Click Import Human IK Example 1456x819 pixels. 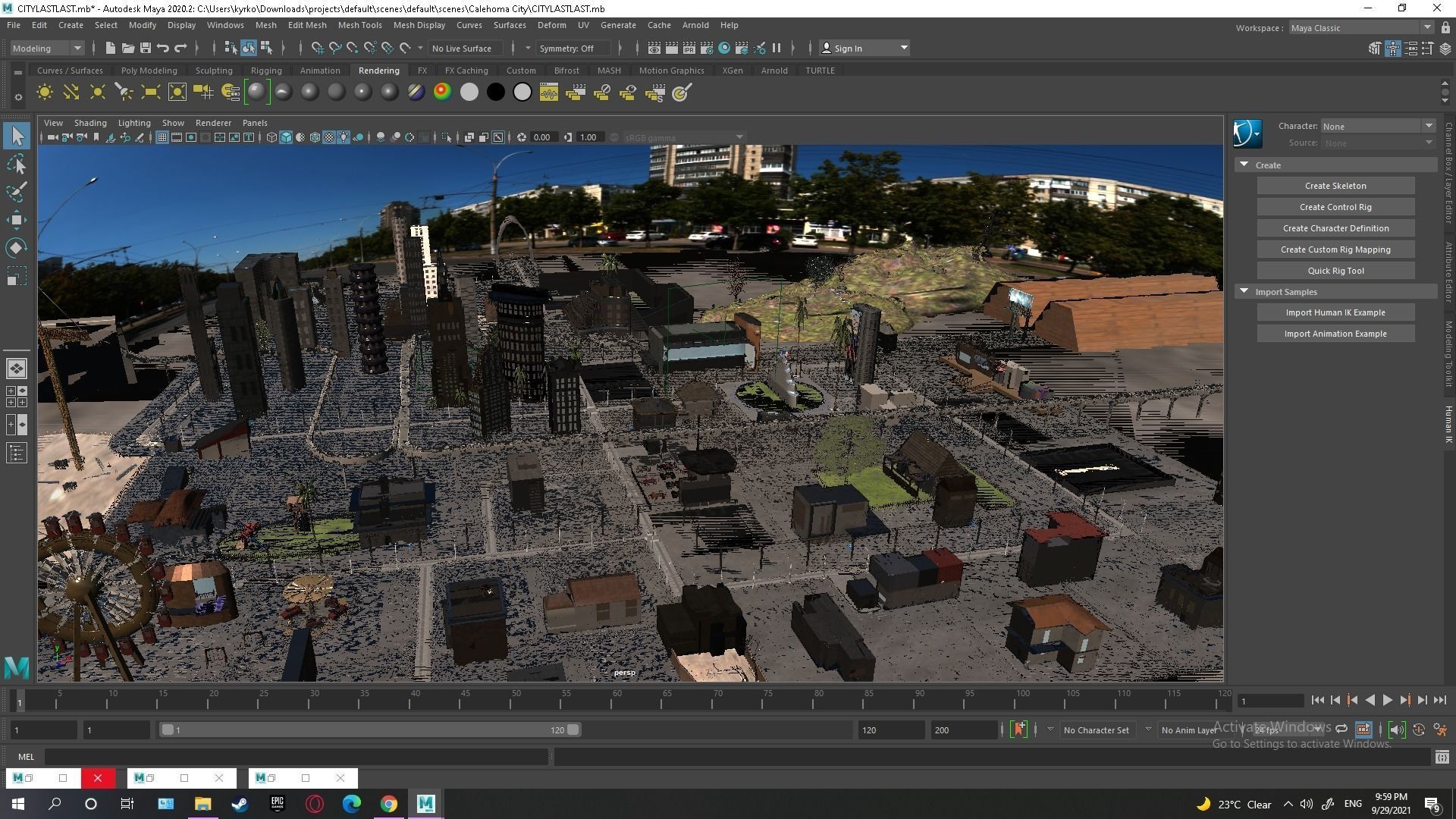(1335, 312)
